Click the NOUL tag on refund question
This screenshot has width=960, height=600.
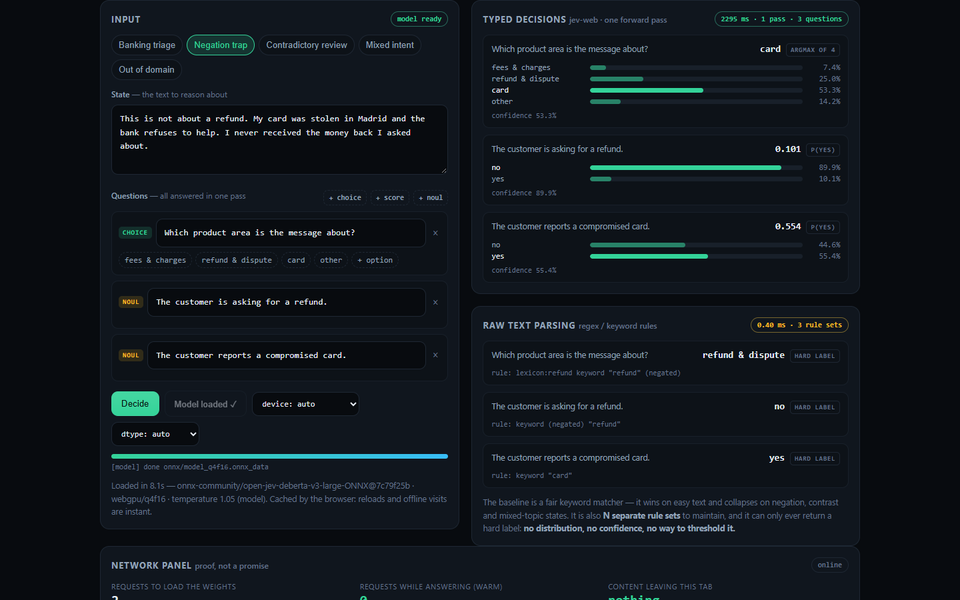130,302
